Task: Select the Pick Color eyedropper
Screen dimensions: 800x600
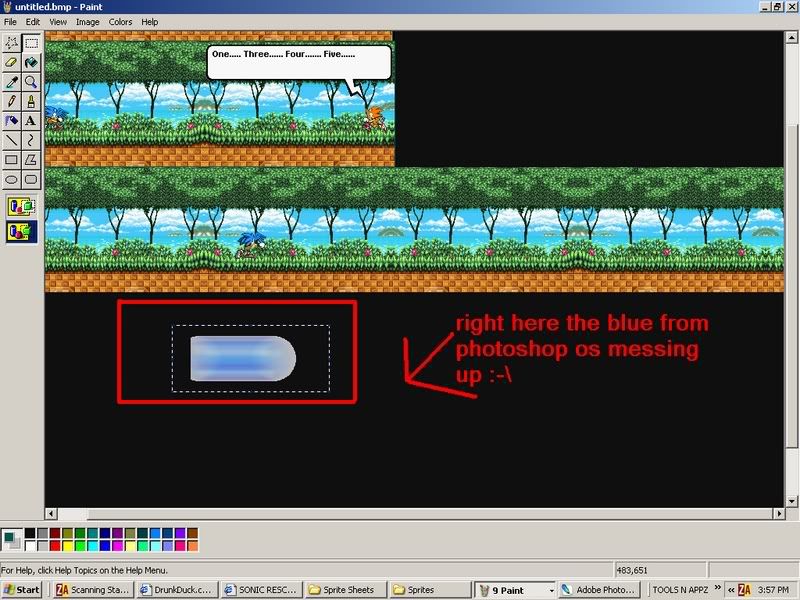Action: pos(12,82)
